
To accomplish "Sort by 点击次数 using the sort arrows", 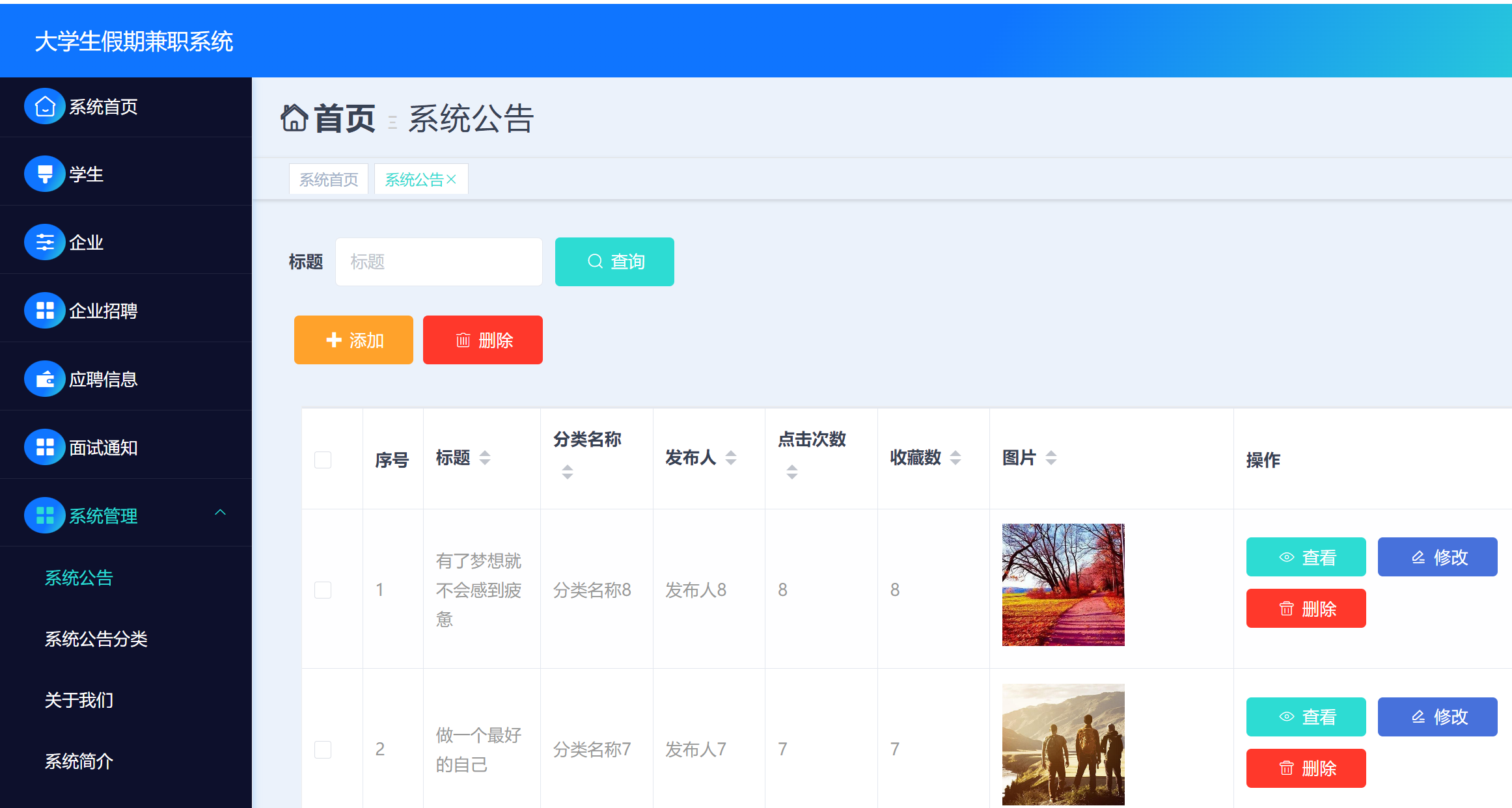I will tap(792, 472).
